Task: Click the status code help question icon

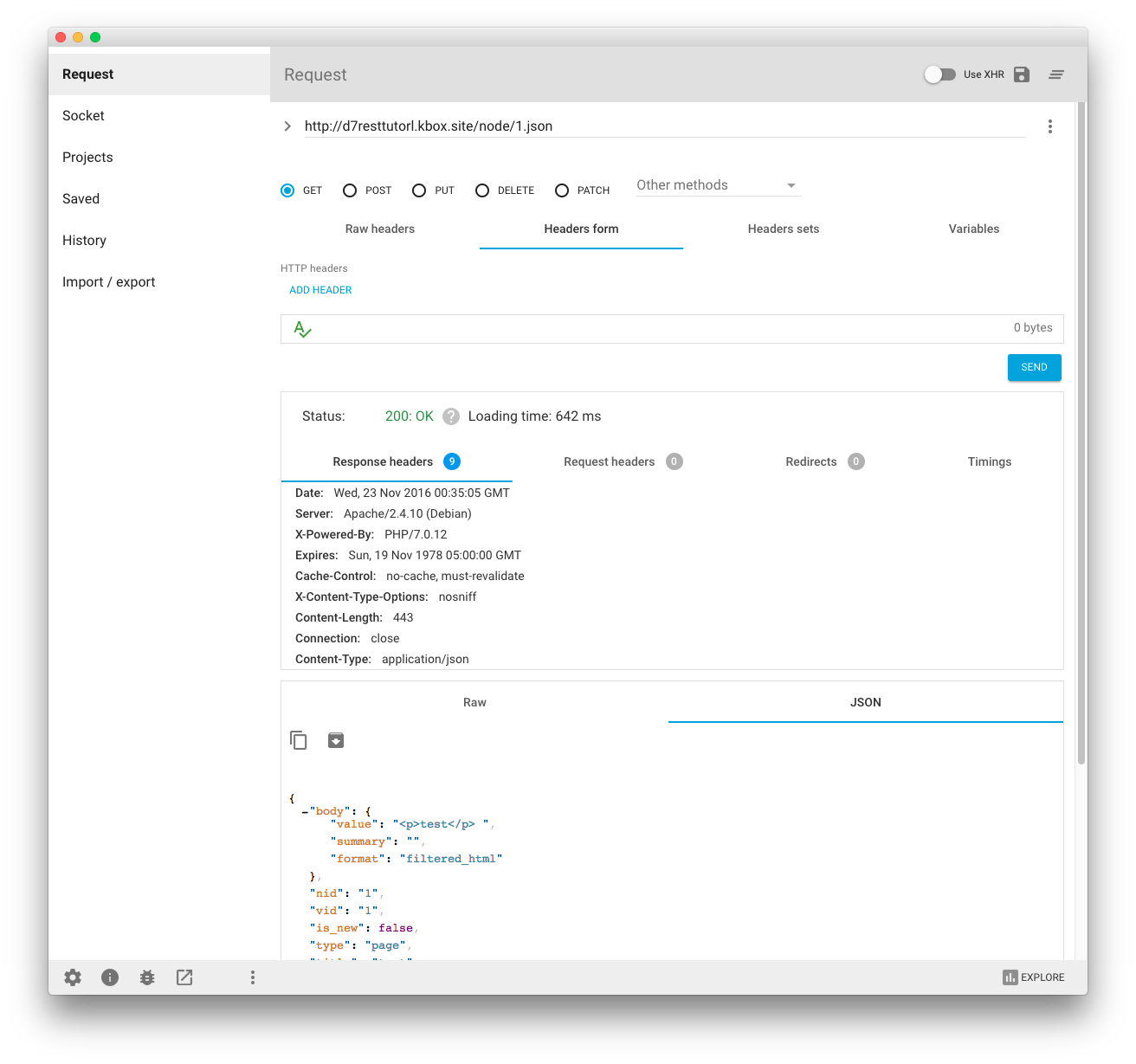Action: [451, 416]
